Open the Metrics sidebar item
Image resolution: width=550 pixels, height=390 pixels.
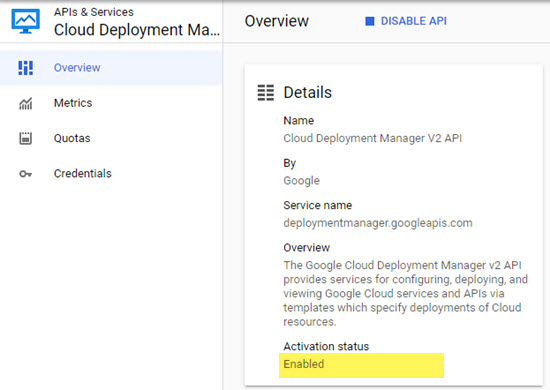[x=111, y=103]
